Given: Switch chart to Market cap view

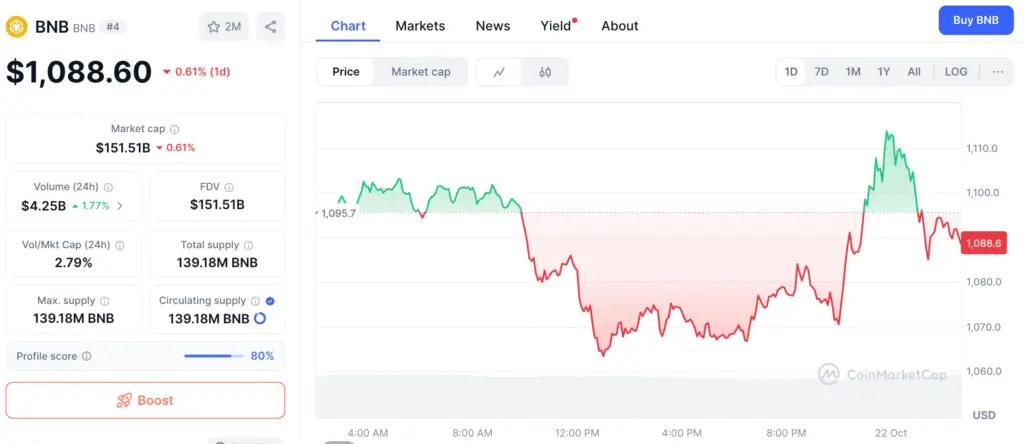Looking at the screenshot, I should point(421,72).
